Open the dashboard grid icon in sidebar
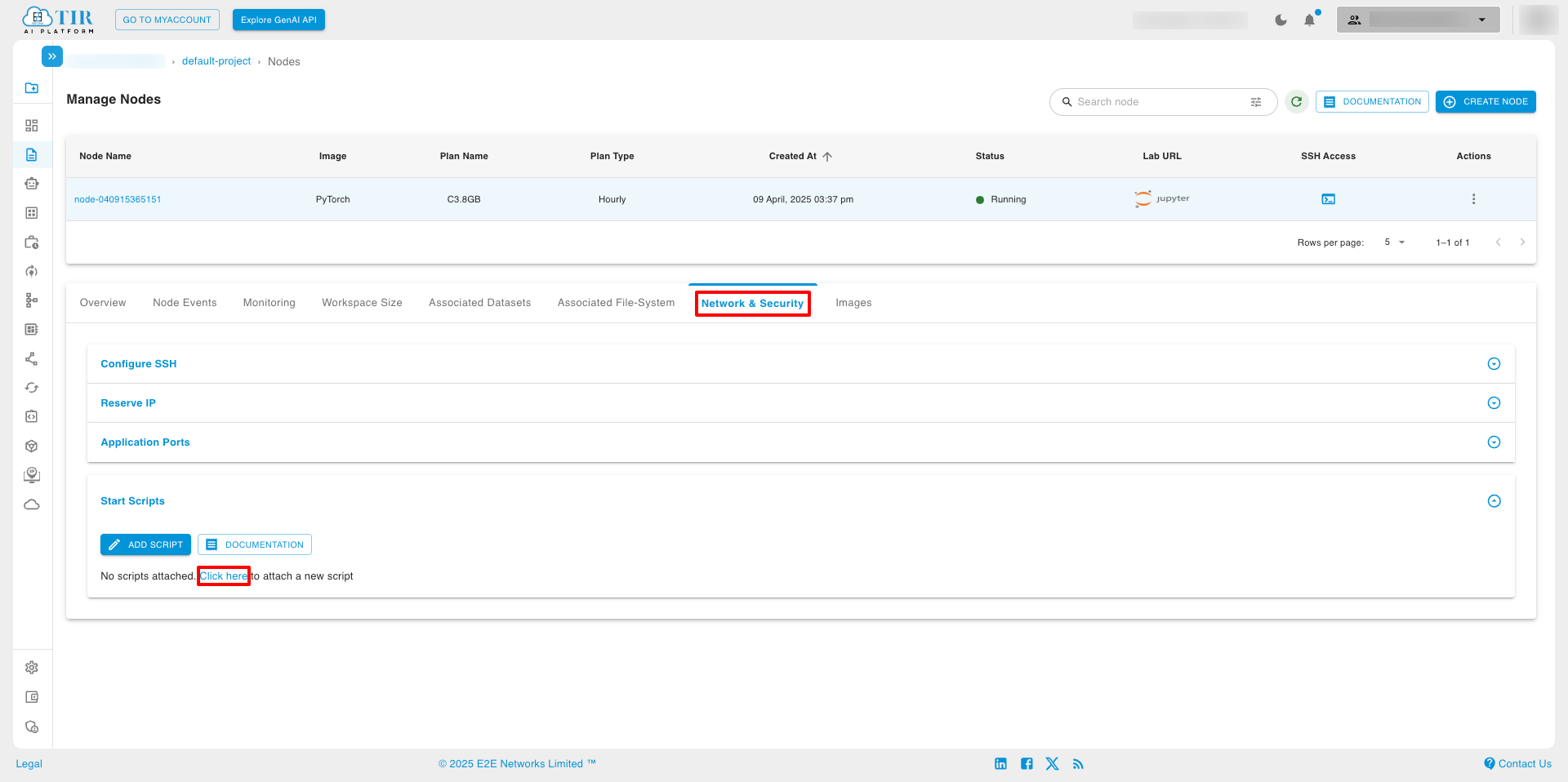Viewport: 1568px width, 782px height. point(32,126)
